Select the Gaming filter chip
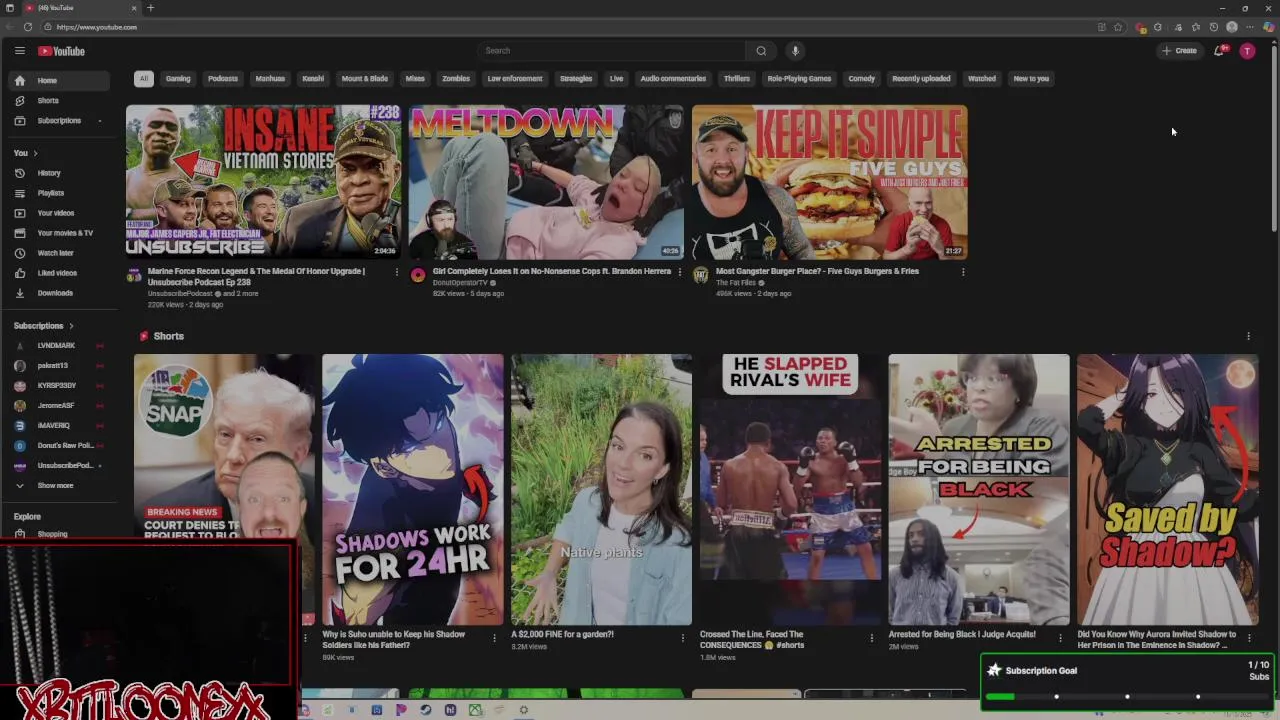Image resolution: width=1280 pixels, height=720 pixels. click(178, 78)
